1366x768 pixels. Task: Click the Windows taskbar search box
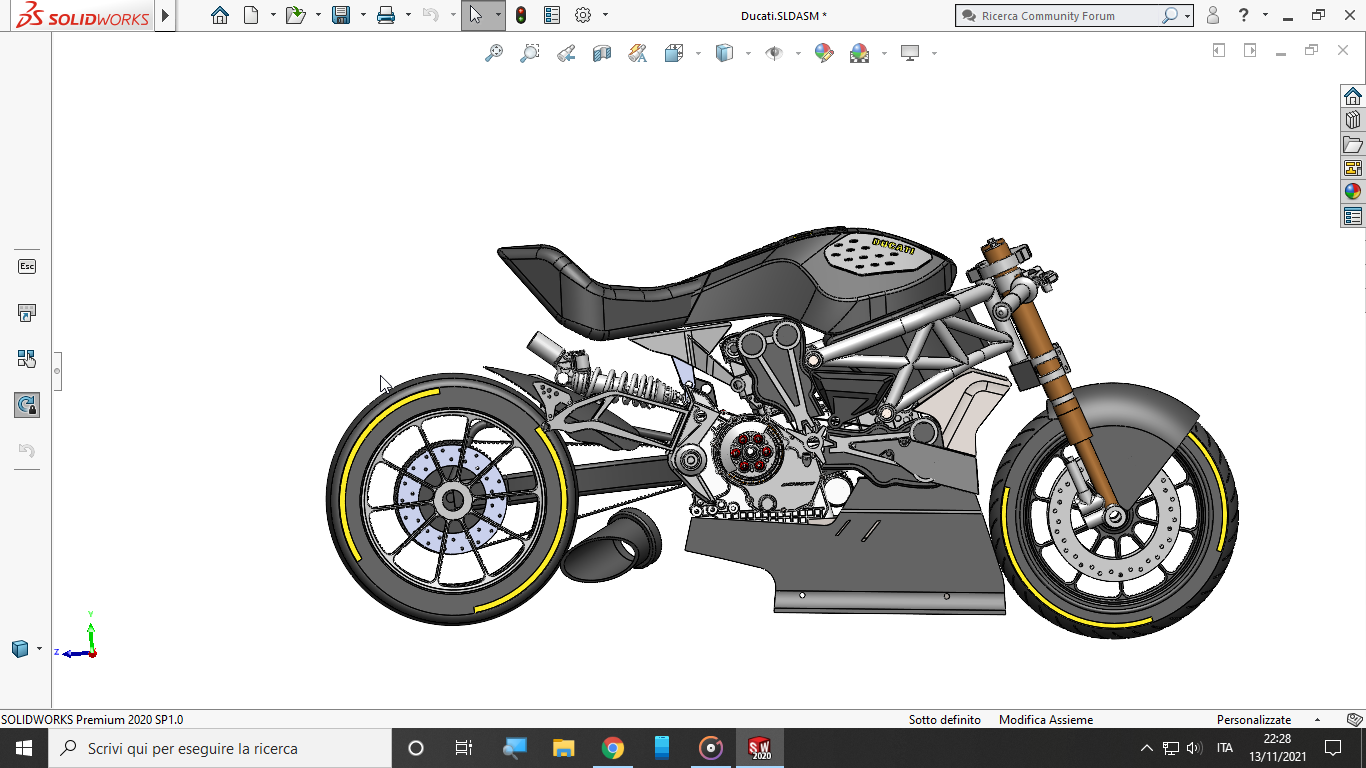point(219,748)
